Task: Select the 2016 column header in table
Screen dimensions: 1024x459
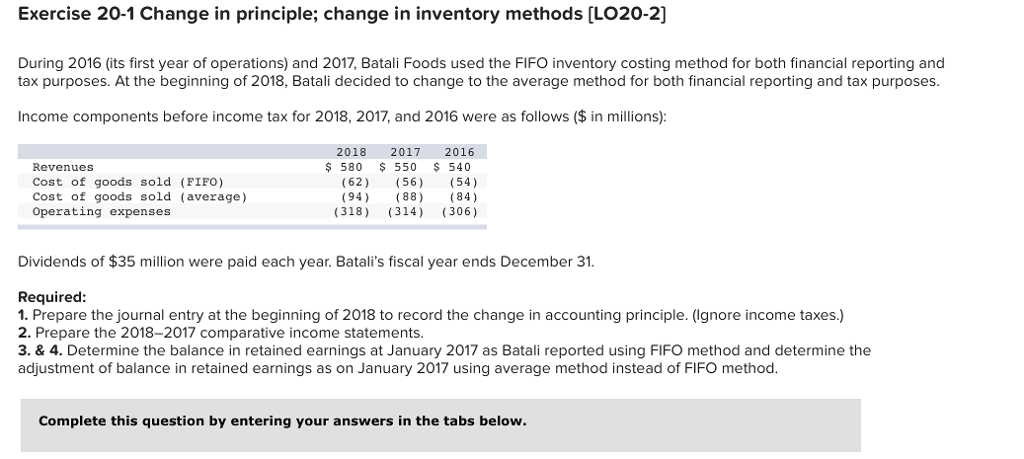Action: point(460,152)
